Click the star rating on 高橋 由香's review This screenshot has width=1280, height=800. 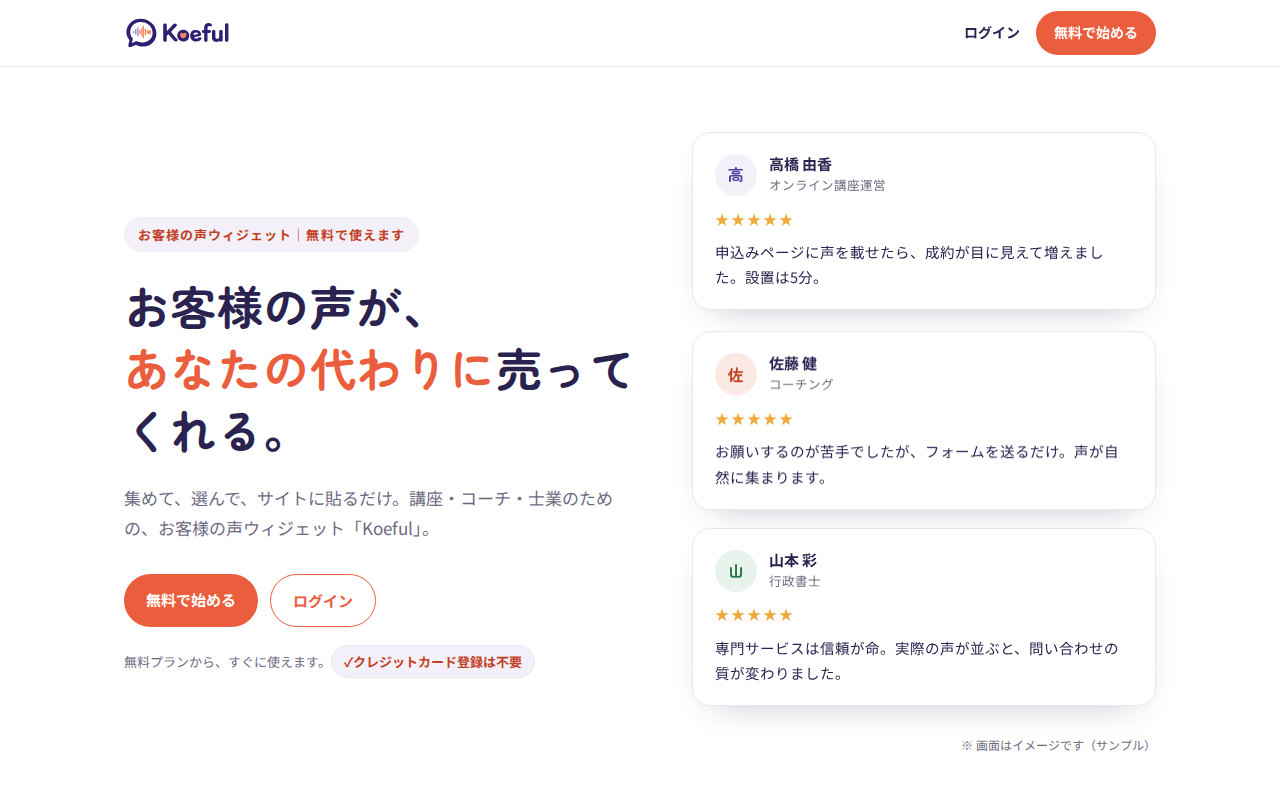754,220
